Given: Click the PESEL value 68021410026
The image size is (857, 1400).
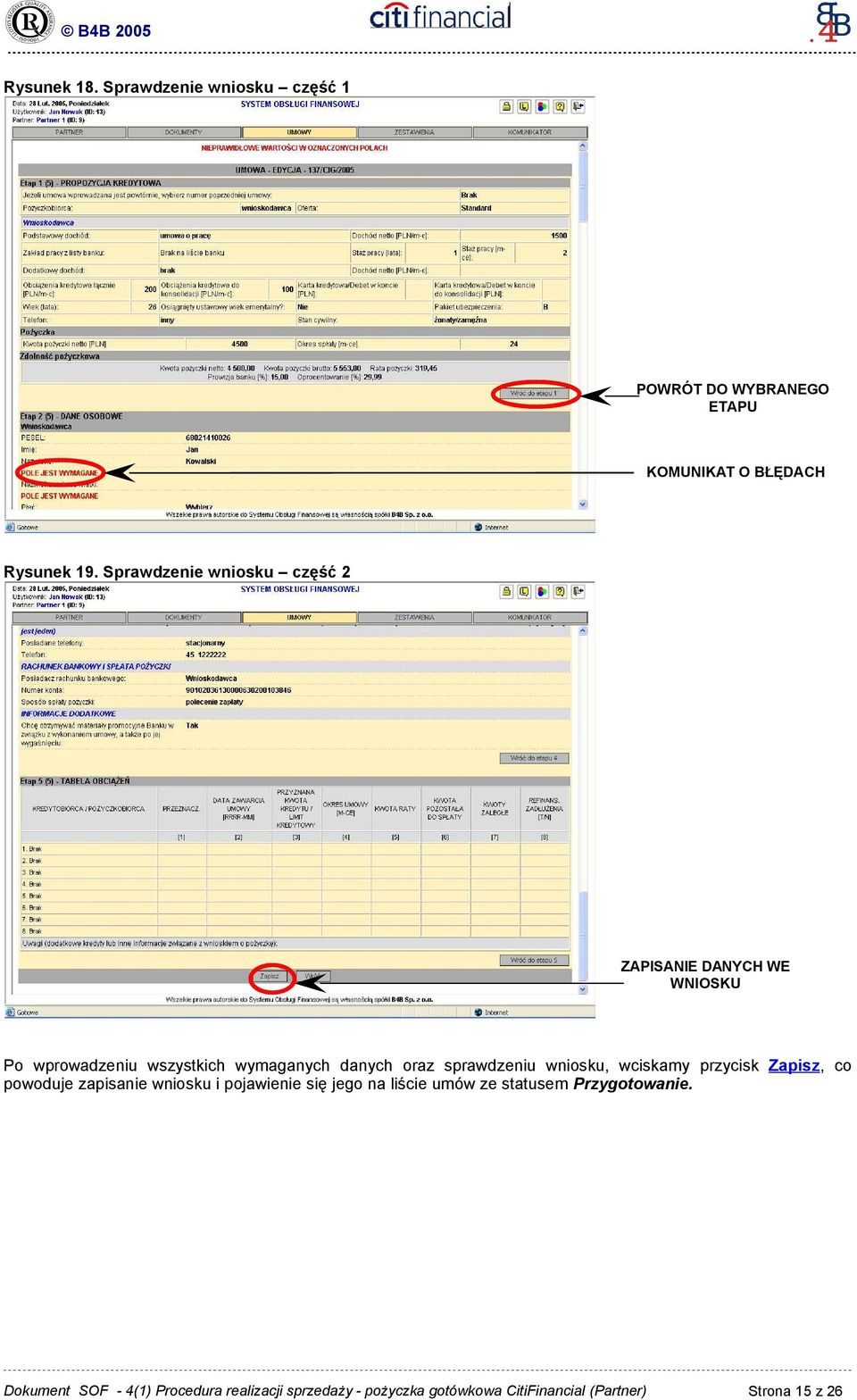Looking at the screenshot, I should [x=208, y=437].
